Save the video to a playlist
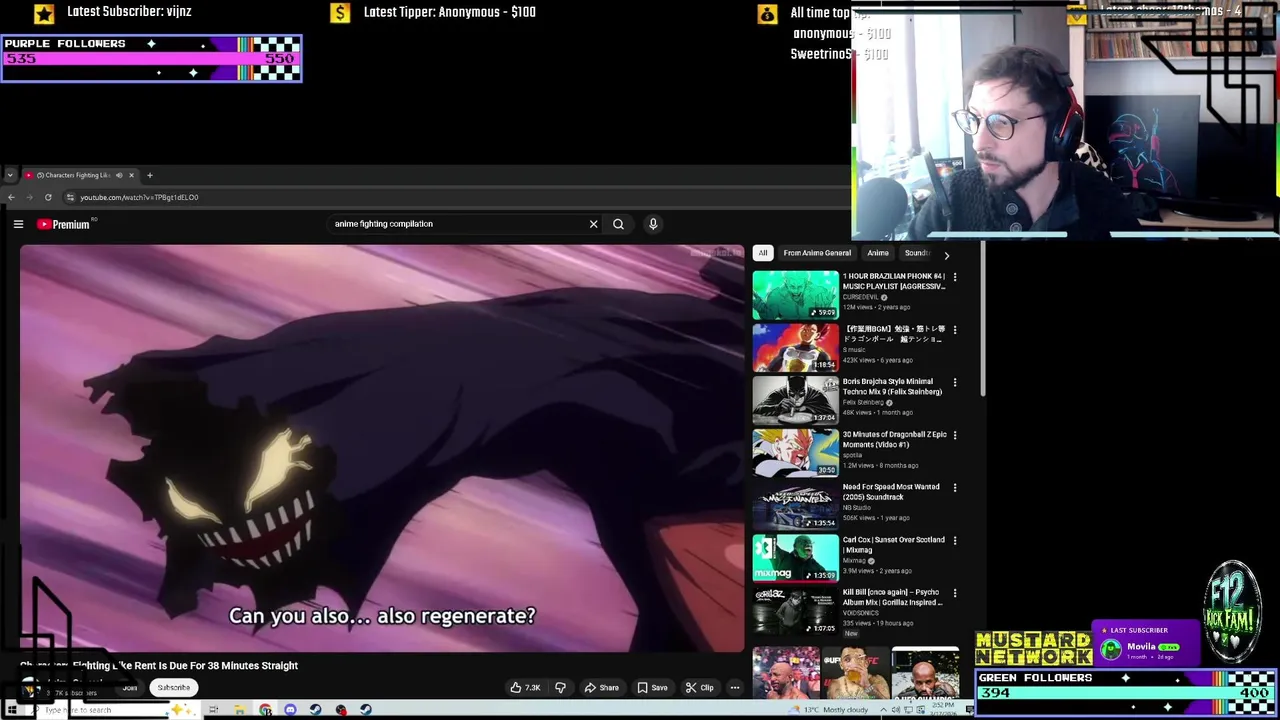The width and height of the screenshot is (1280, 720). point(652,687)
